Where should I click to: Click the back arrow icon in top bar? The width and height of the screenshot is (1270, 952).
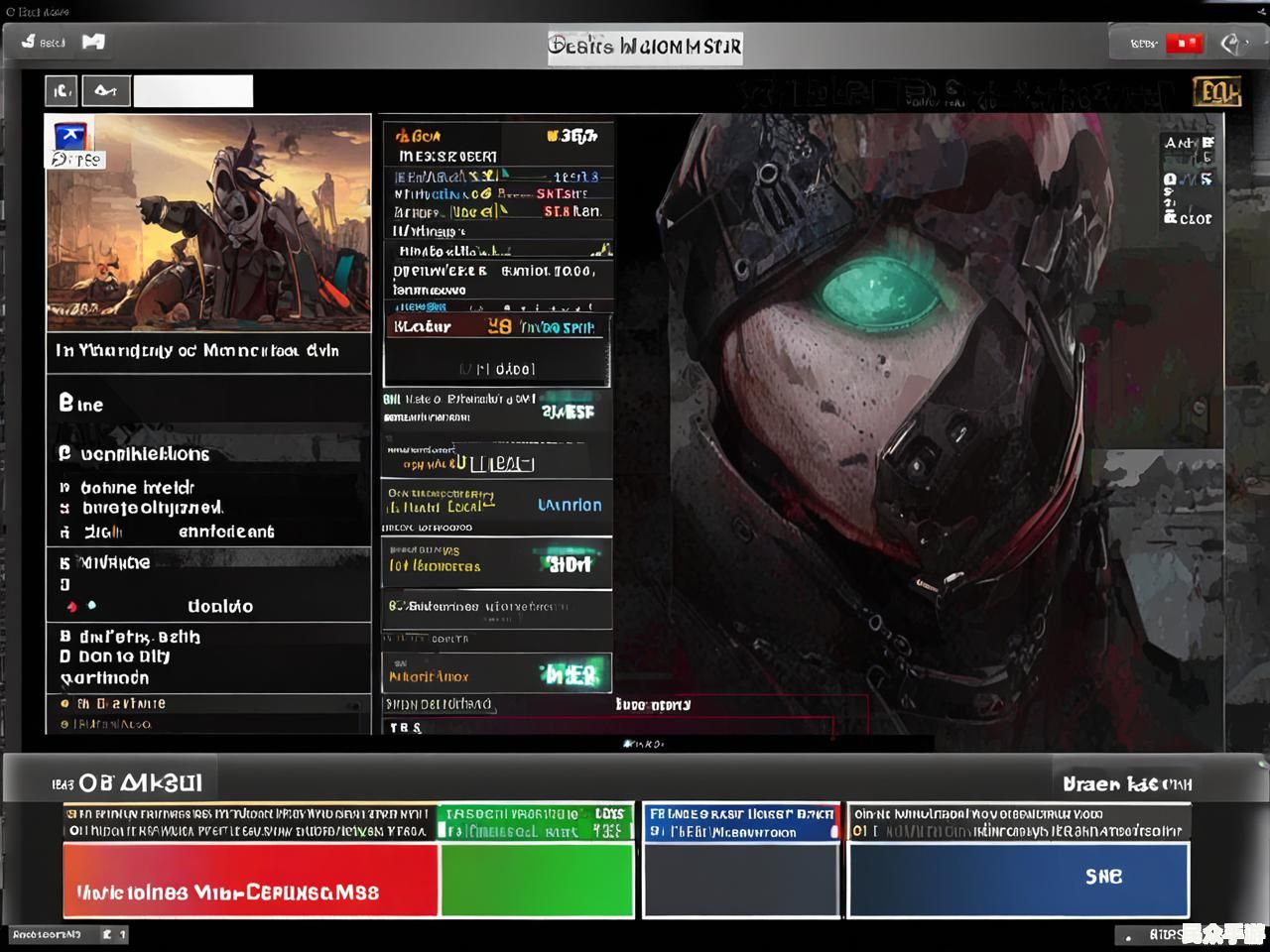coord(30,42)
